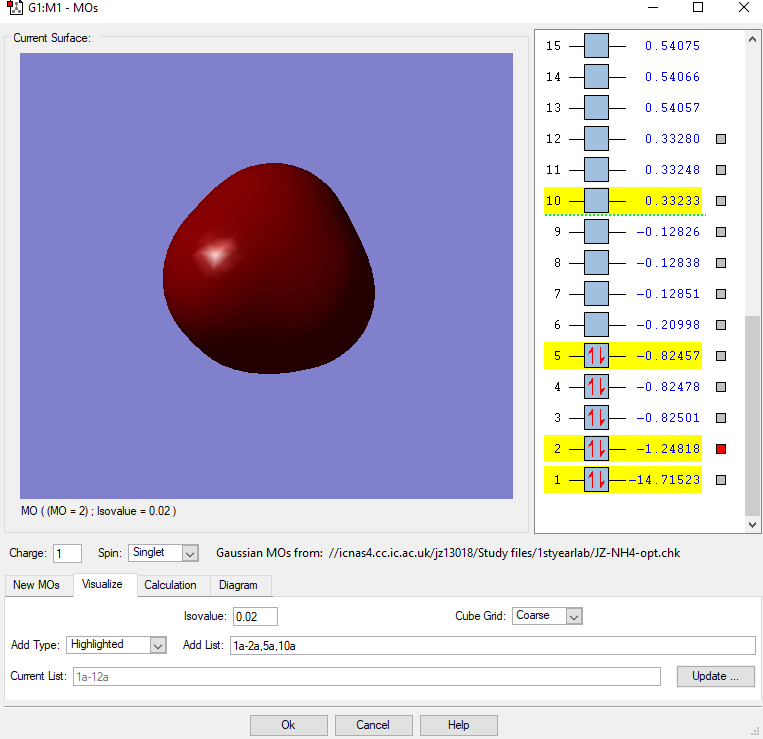Click the Cancel button
Image resolution: width=763 pixels, height=739 pixels.
click(x=373, y=725)
